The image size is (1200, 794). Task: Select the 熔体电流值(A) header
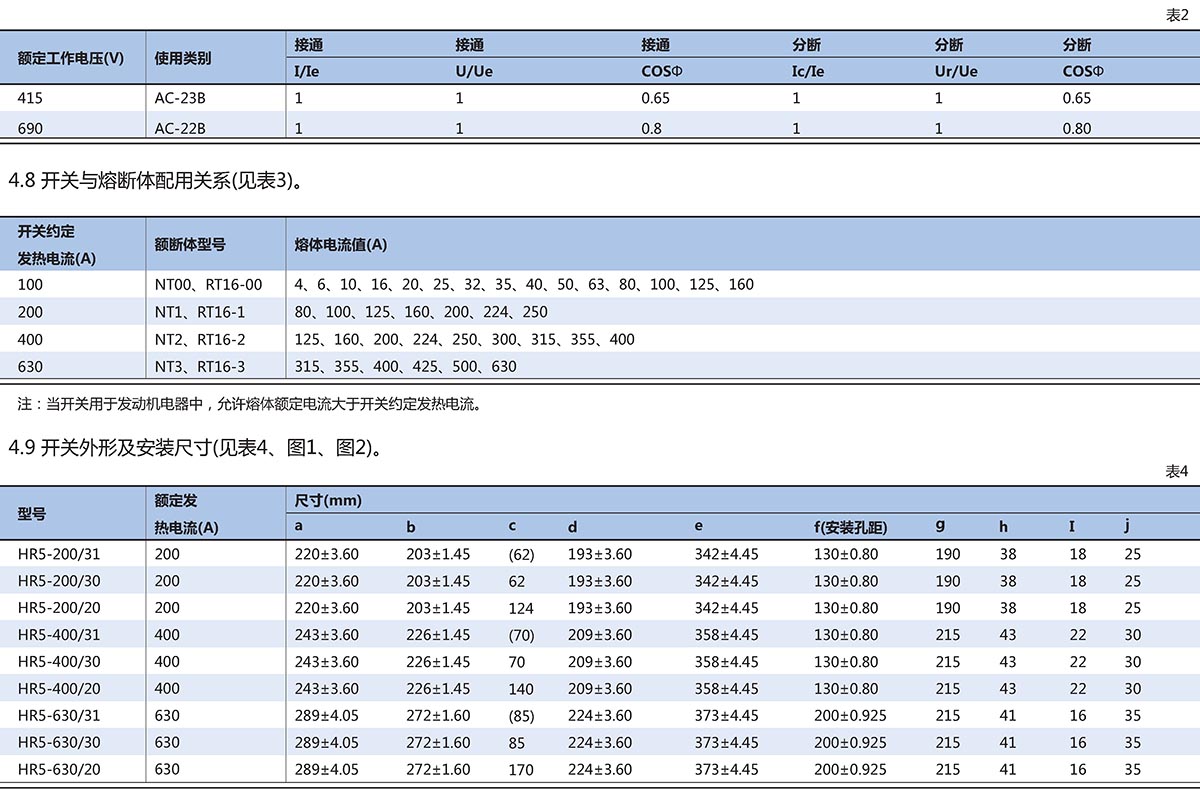(x=341, y=244)
